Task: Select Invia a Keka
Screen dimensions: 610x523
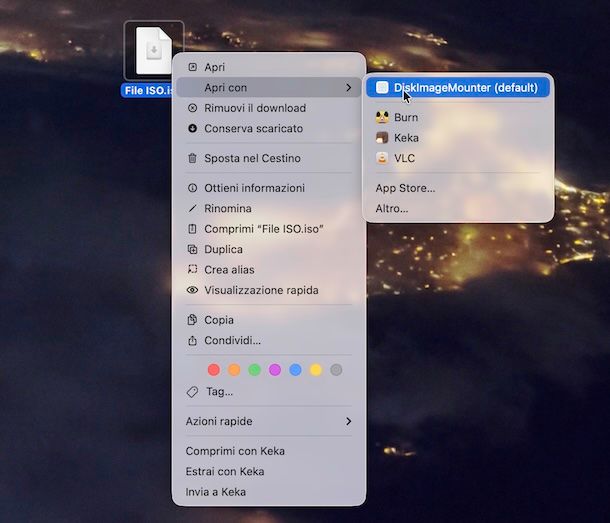Action: (x=269, y=492)
